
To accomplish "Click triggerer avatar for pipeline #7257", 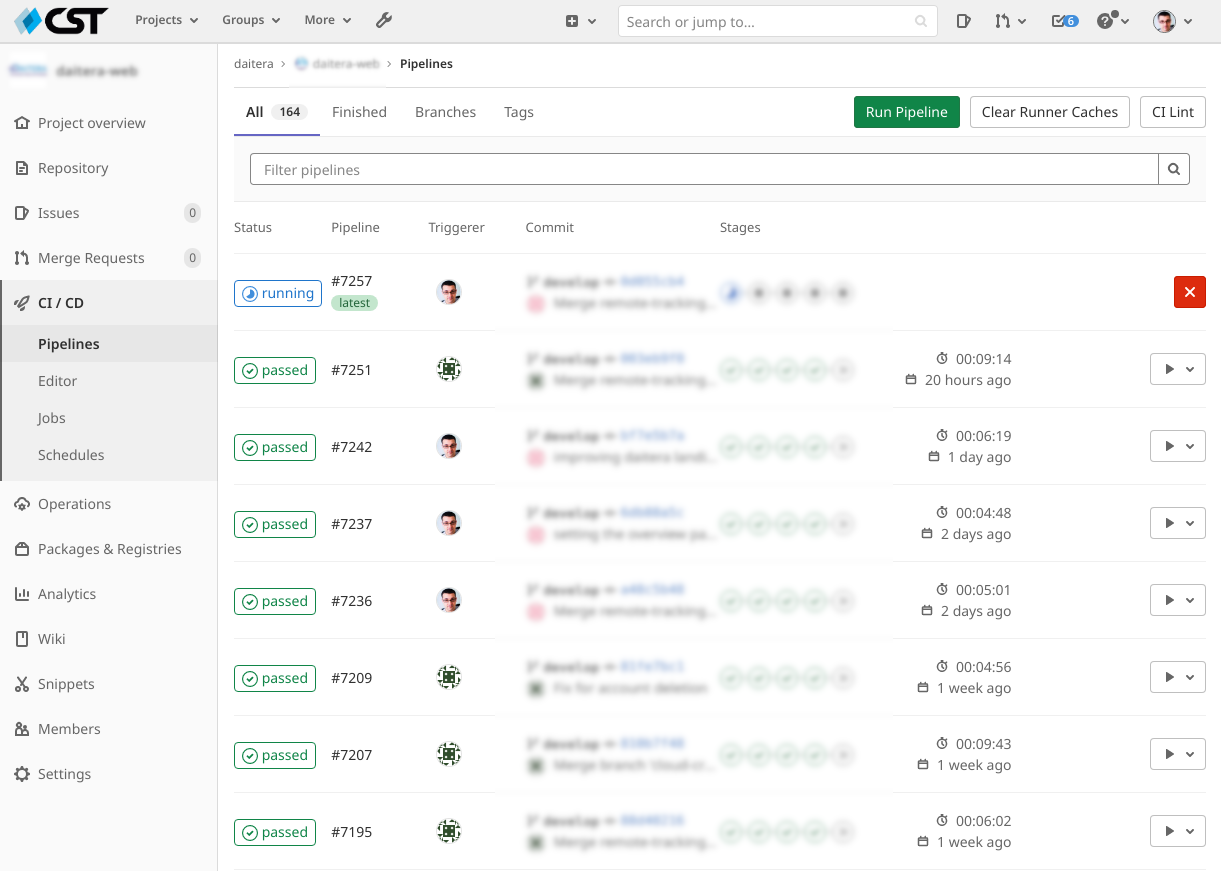I will click(x=449, y=292).
